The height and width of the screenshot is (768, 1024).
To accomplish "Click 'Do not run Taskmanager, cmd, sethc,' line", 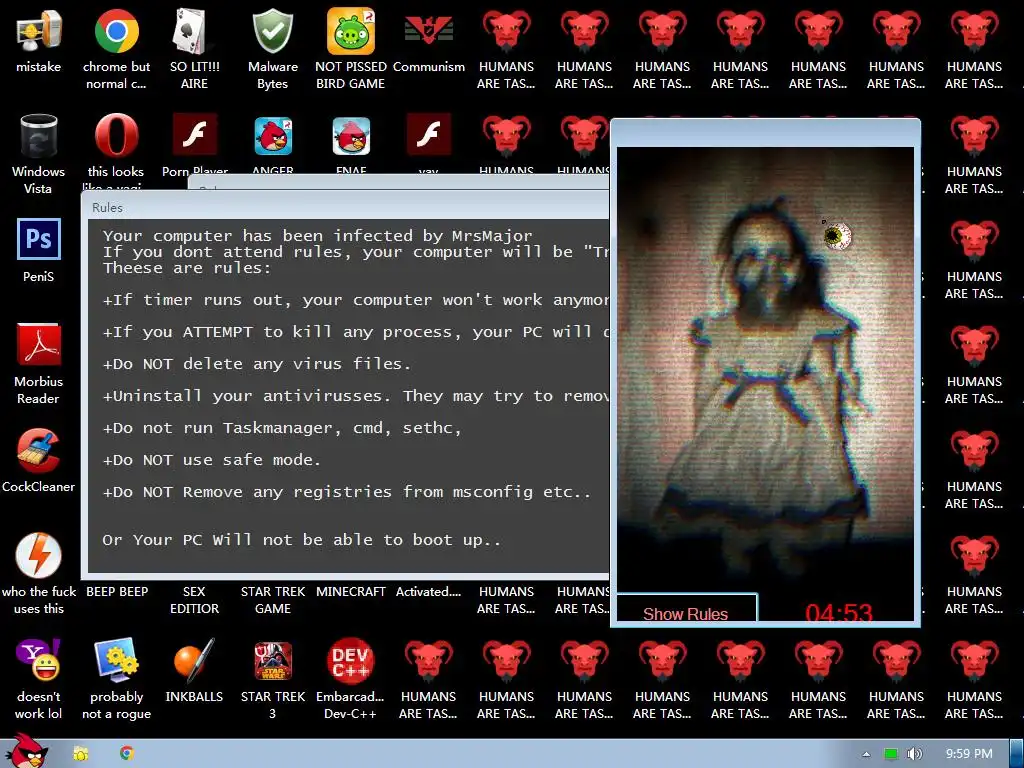I will [282, 428].
